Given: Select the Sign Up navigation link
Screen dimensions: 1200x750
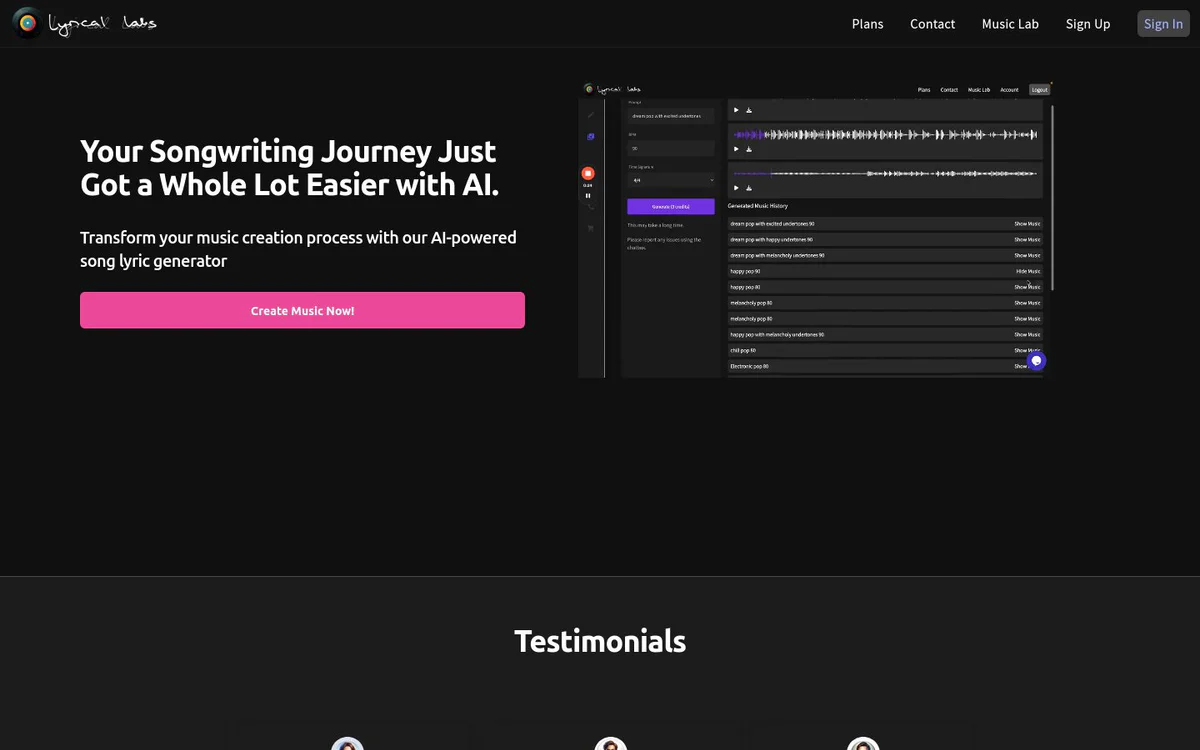Looking at the screenshot, I should pyautogui.click(x=1088, y=24).
